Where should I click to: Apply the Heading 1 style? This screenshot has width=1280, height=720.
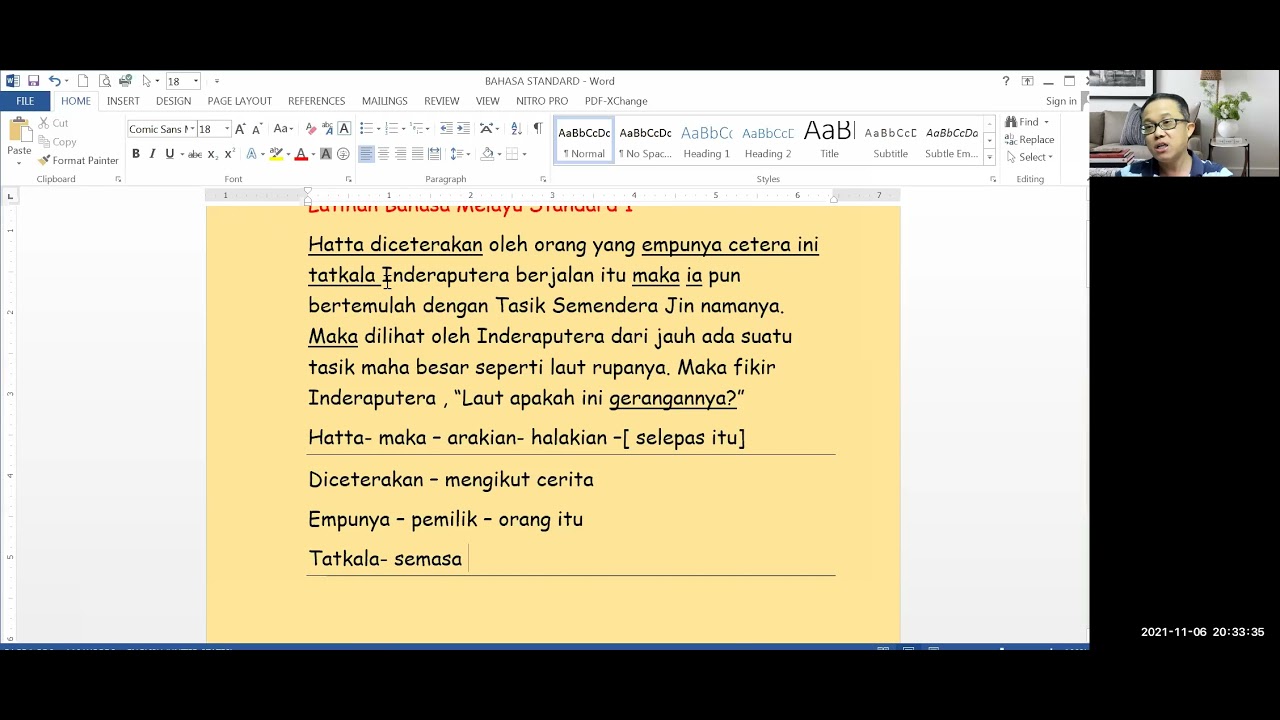click(x=706, y=141)
